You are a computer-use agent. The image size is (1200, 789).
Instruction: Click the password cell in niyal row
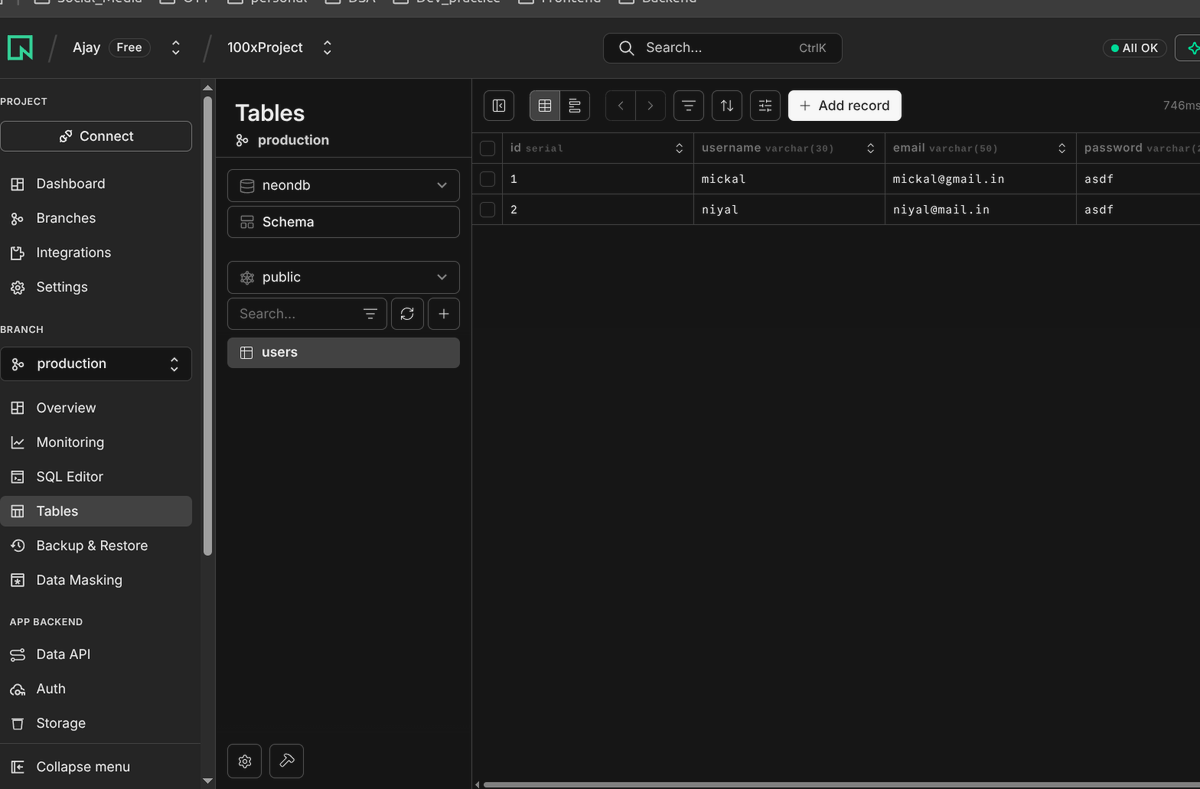coord(1138,209)
